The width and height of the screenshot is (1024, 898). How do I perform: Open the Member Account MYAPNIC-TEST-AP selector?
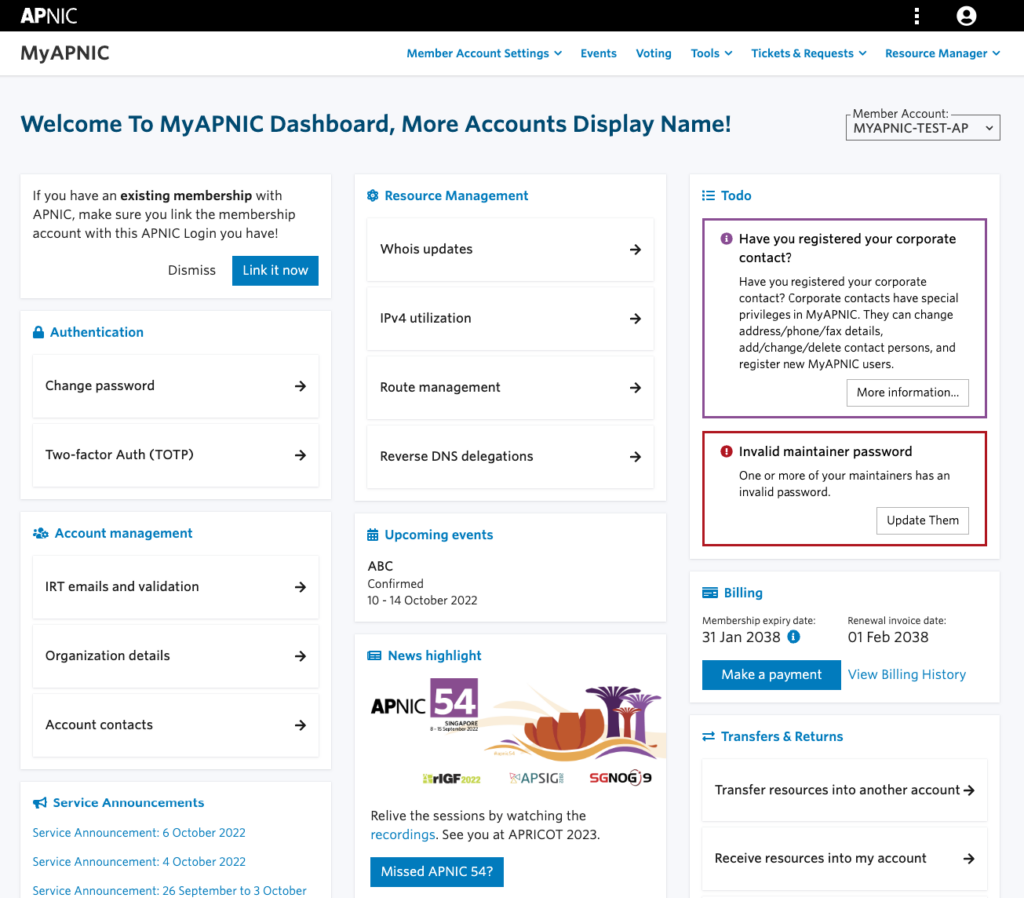(x=923, y=128)
